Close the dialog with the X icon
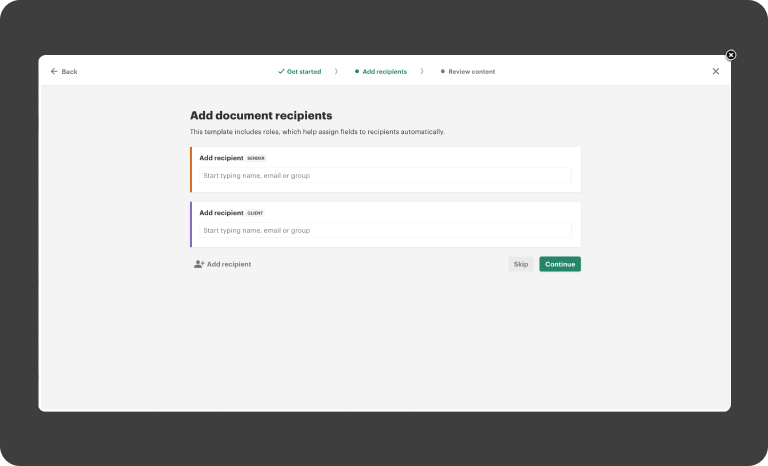 pyautogui.click(x=716, y=72)
